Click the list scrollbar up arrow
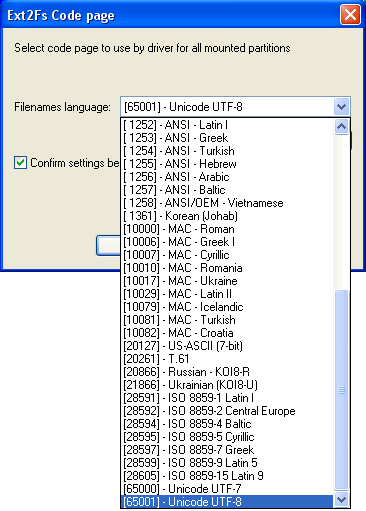Screen dimensions: 366x511 341,127
